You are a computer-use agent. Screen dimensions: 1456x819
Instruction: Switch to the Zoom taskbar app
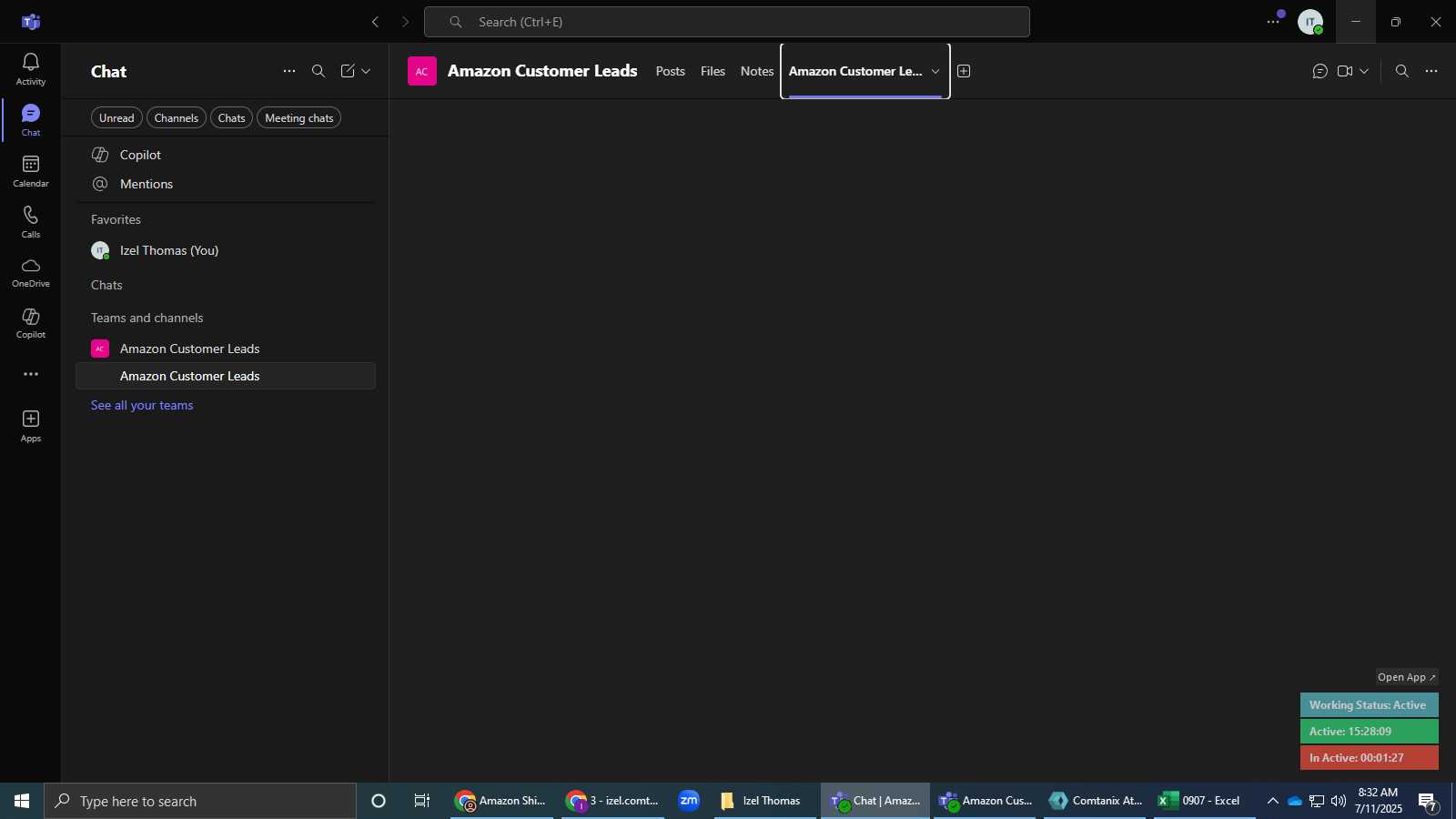(x=689, y=801)
